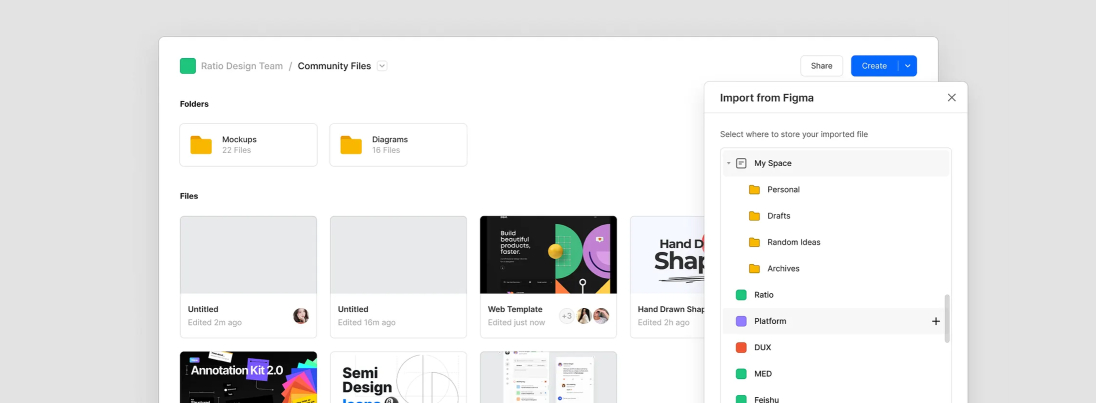Click the blue Create button
This screenshot has height=403, width=1096.
pos(873,66)
